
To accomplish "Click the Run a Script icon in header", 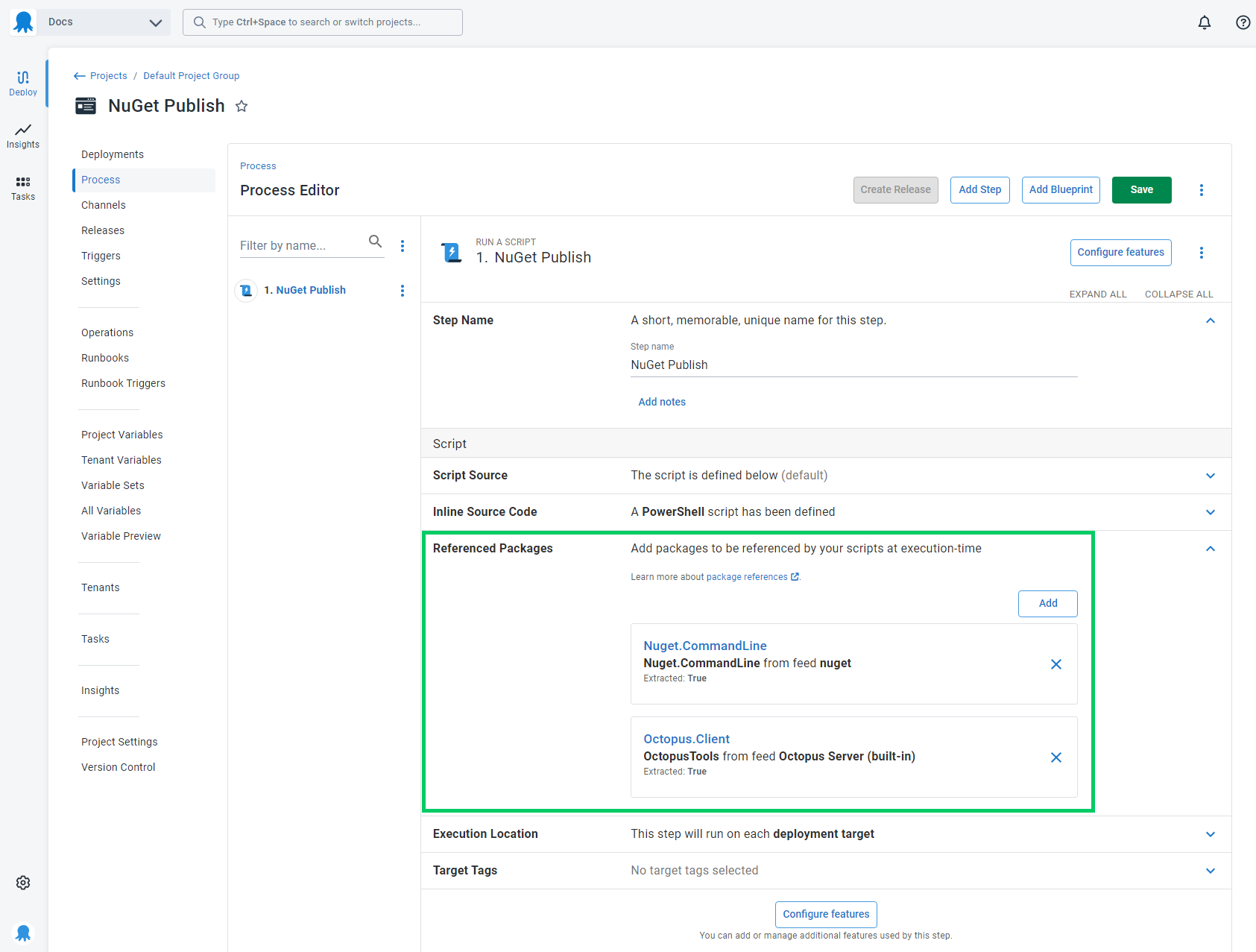I will [452, 253].
